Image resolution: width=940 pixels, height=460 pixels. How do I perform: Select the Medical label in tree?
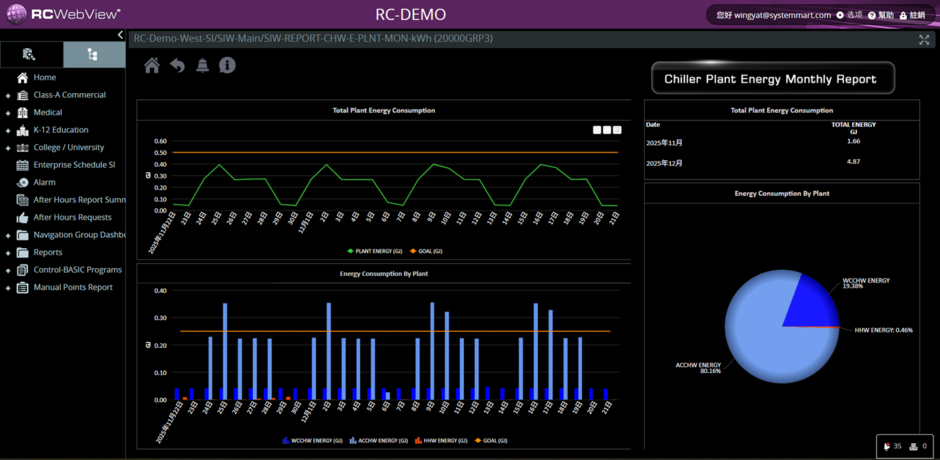tap(48, 112)
